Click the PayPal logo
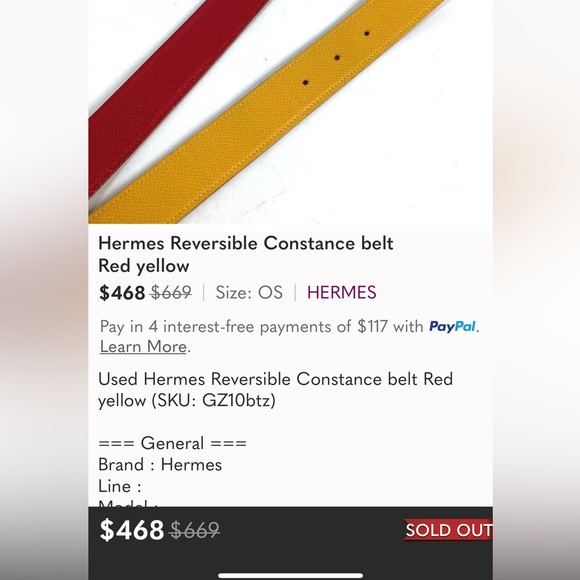The height and width of the screenshot is (580, 580). 452,327
